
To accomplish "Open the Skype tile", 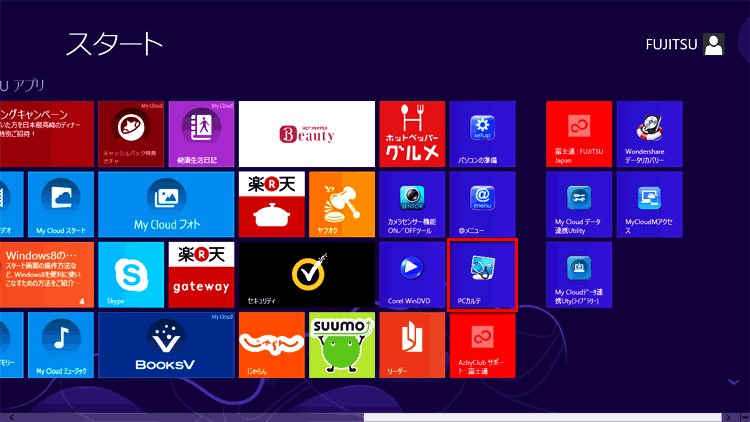I will click(x=131, y=275).
